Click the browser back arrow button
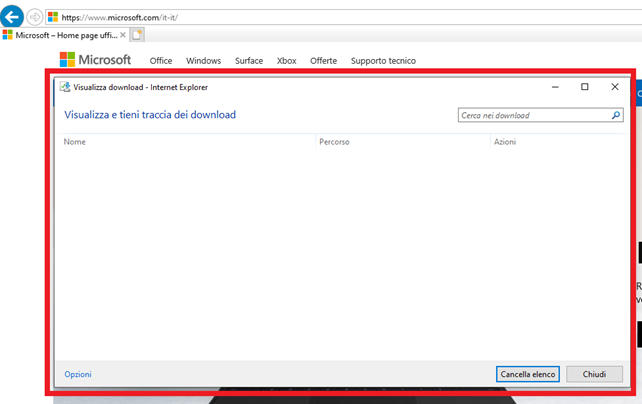The height and width of the screenshot is (404, 642). (x=12, y=17)
